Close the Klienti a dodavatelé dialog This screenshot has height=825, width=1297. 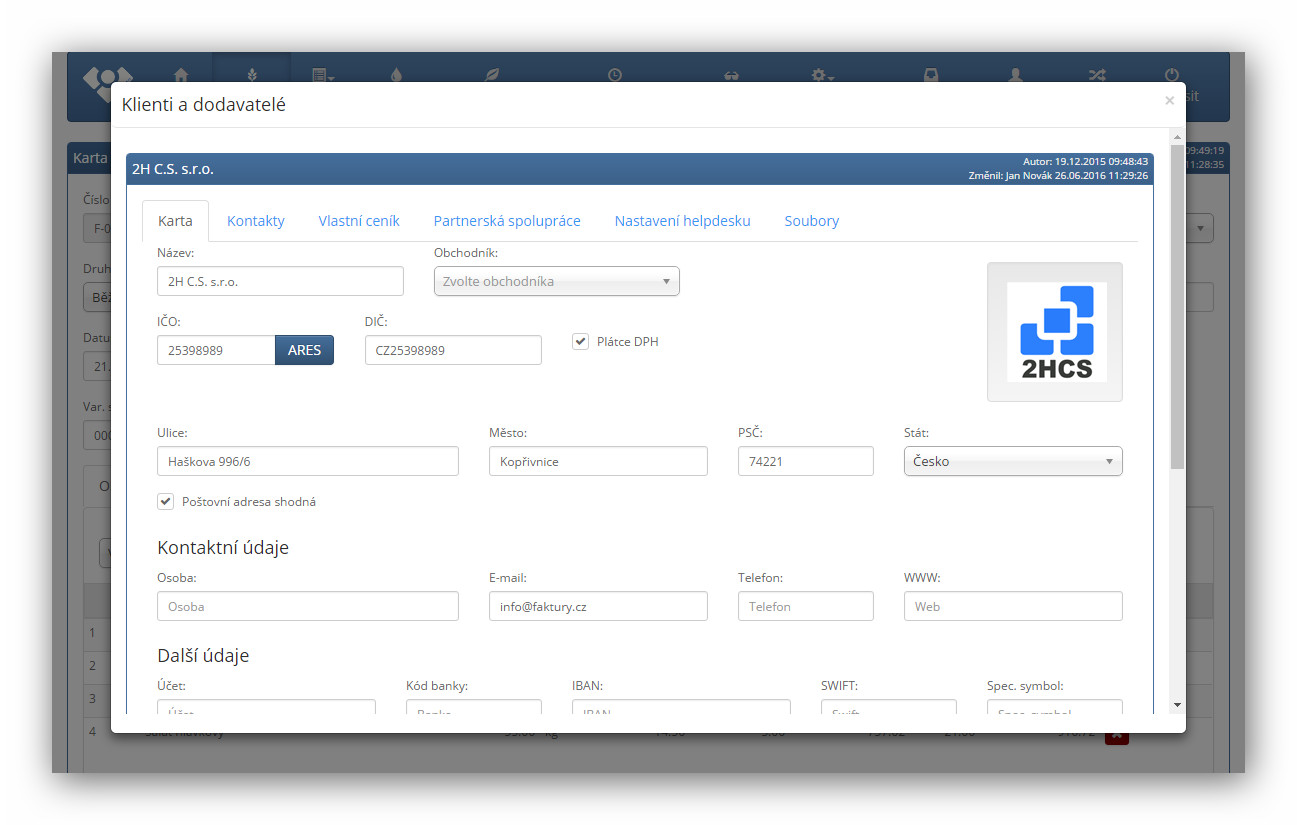(1169, 100)
